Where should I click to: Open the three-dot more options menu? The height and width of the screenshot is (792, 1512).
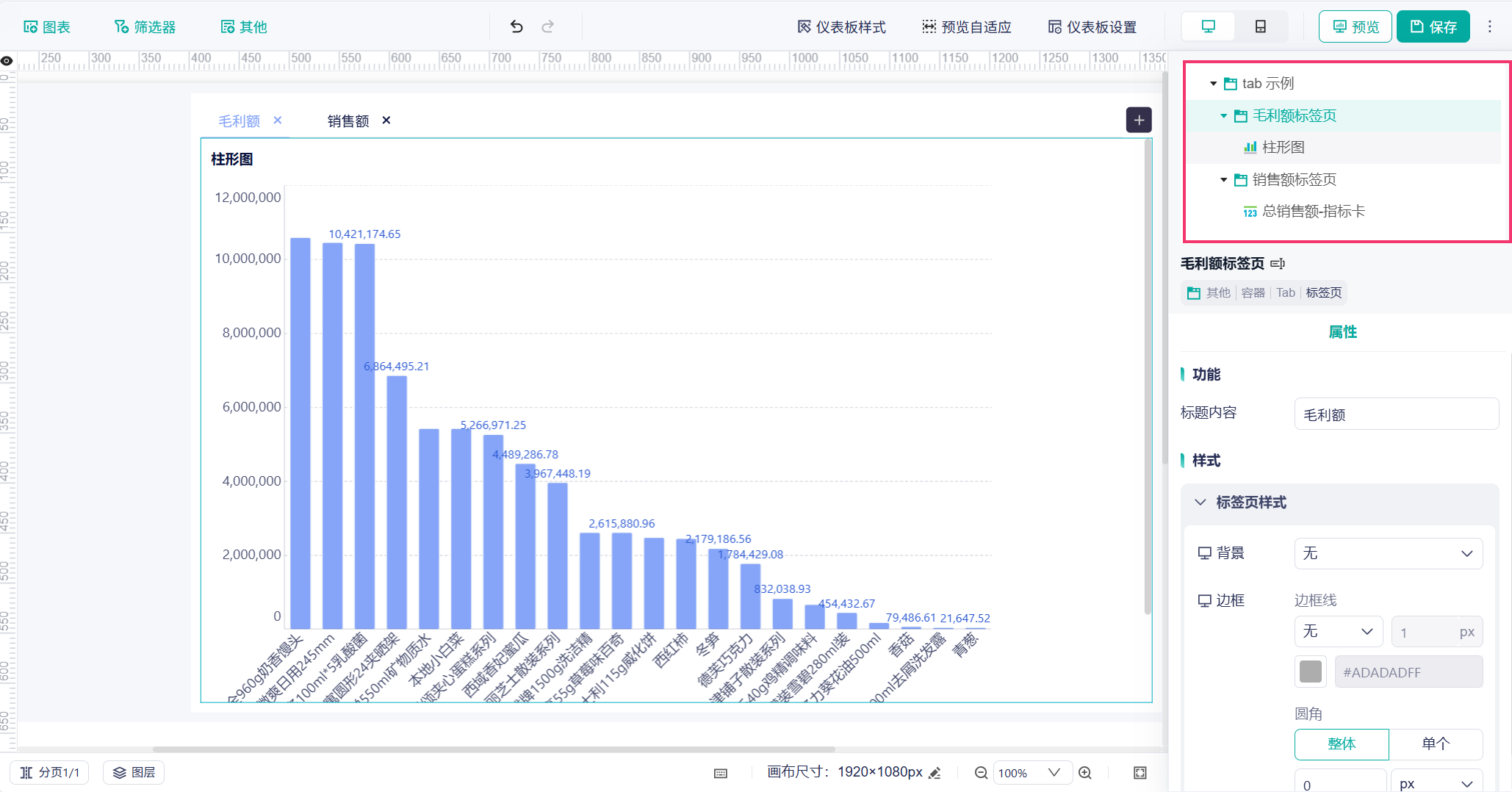coord(1490,26)
